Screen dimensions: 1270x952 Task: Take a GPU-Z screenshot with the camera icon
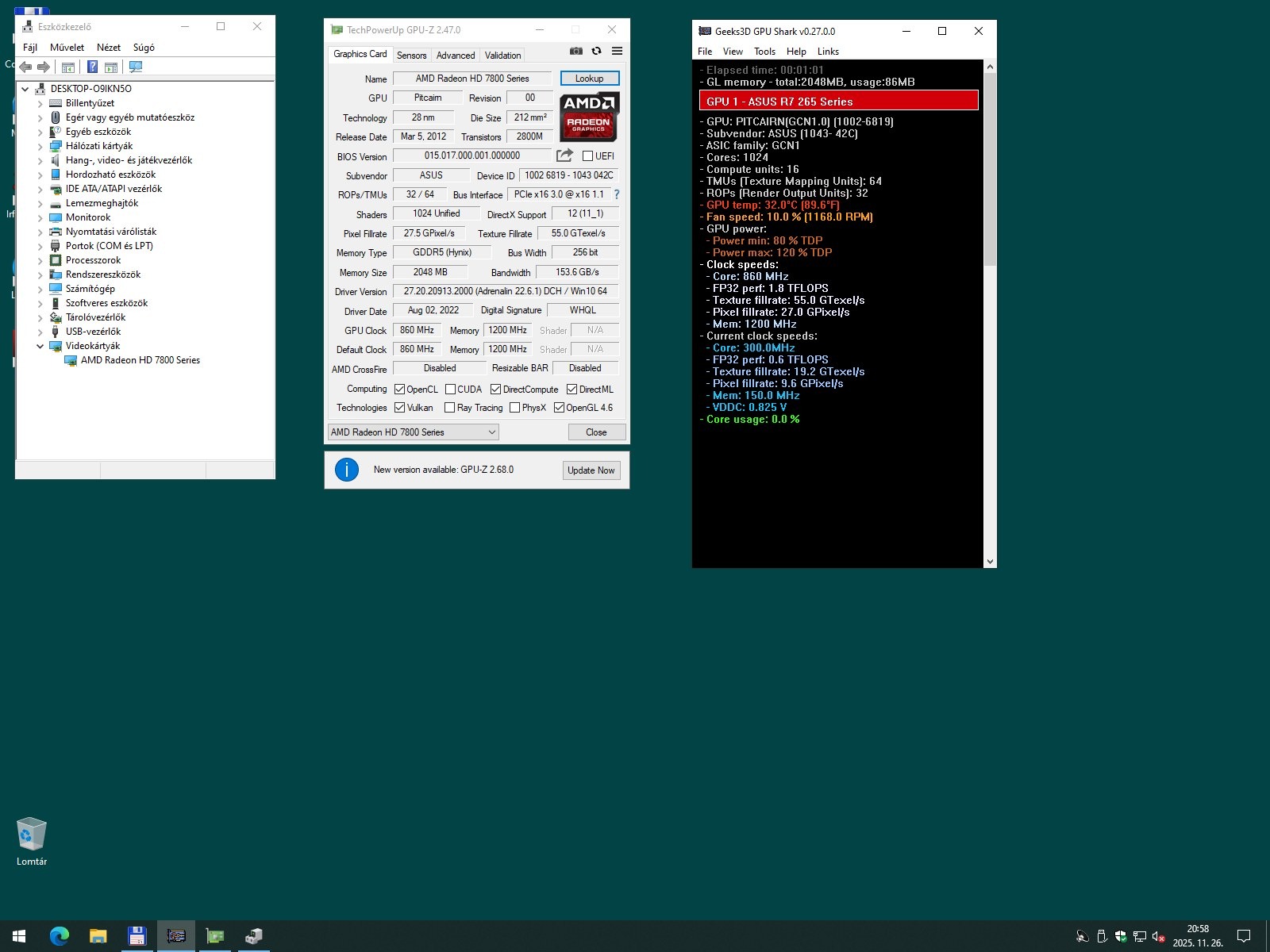click(x=576, y=51)
